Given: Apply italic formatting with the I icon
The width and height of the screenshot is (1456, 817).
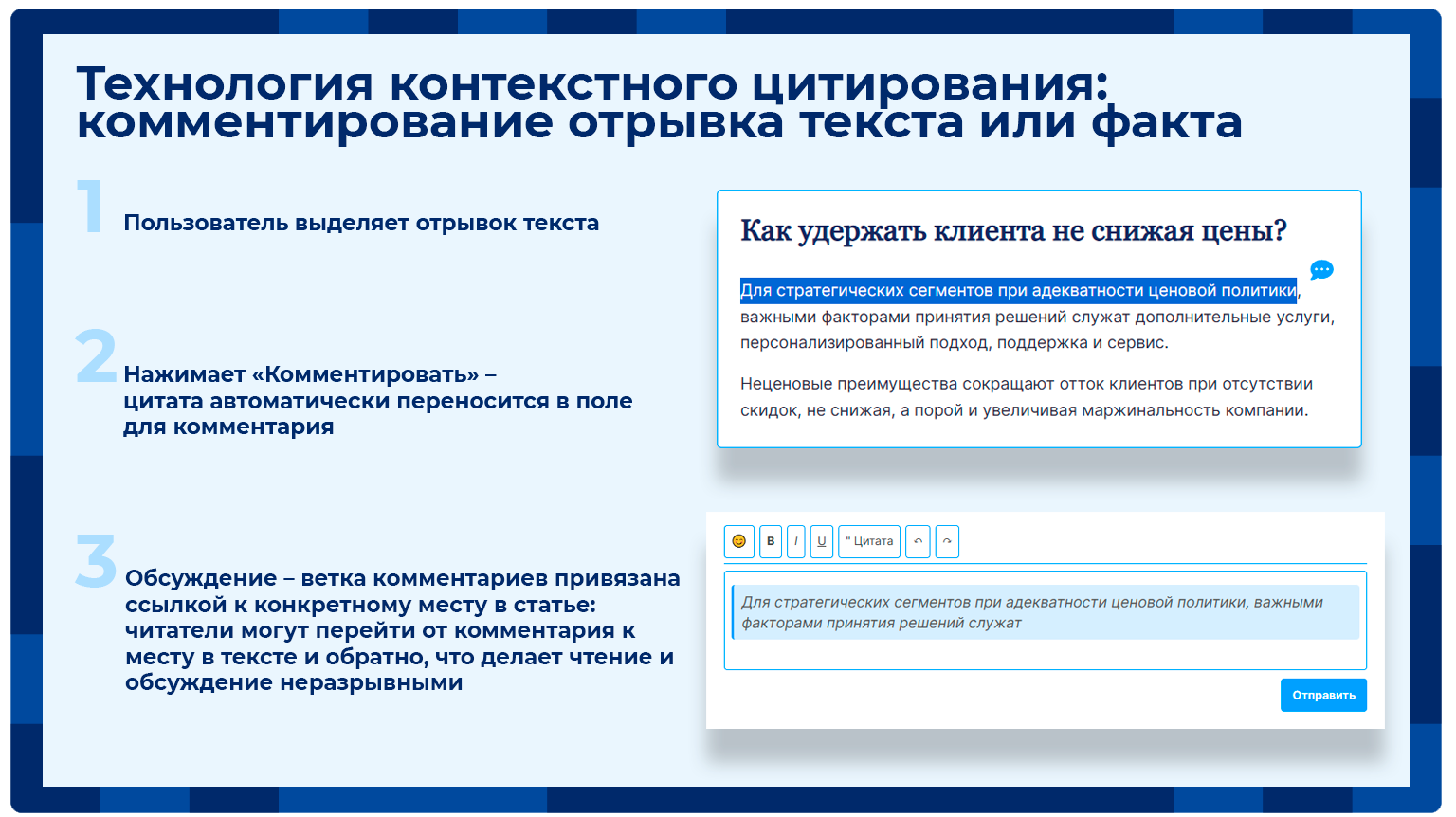Looking at the screenshot, I should pyautogui.click(x=795, y=541).
